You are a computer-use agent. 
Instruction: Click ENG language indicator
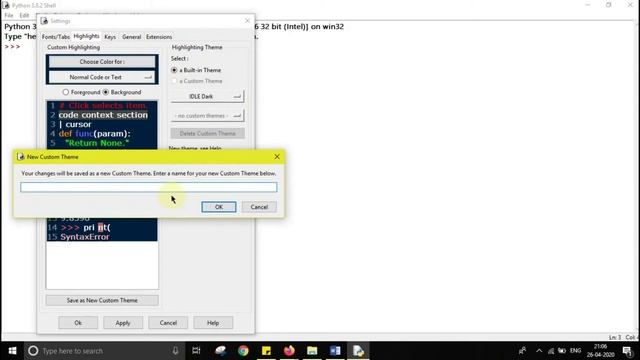pyautogui.click(x=576, y=351)
